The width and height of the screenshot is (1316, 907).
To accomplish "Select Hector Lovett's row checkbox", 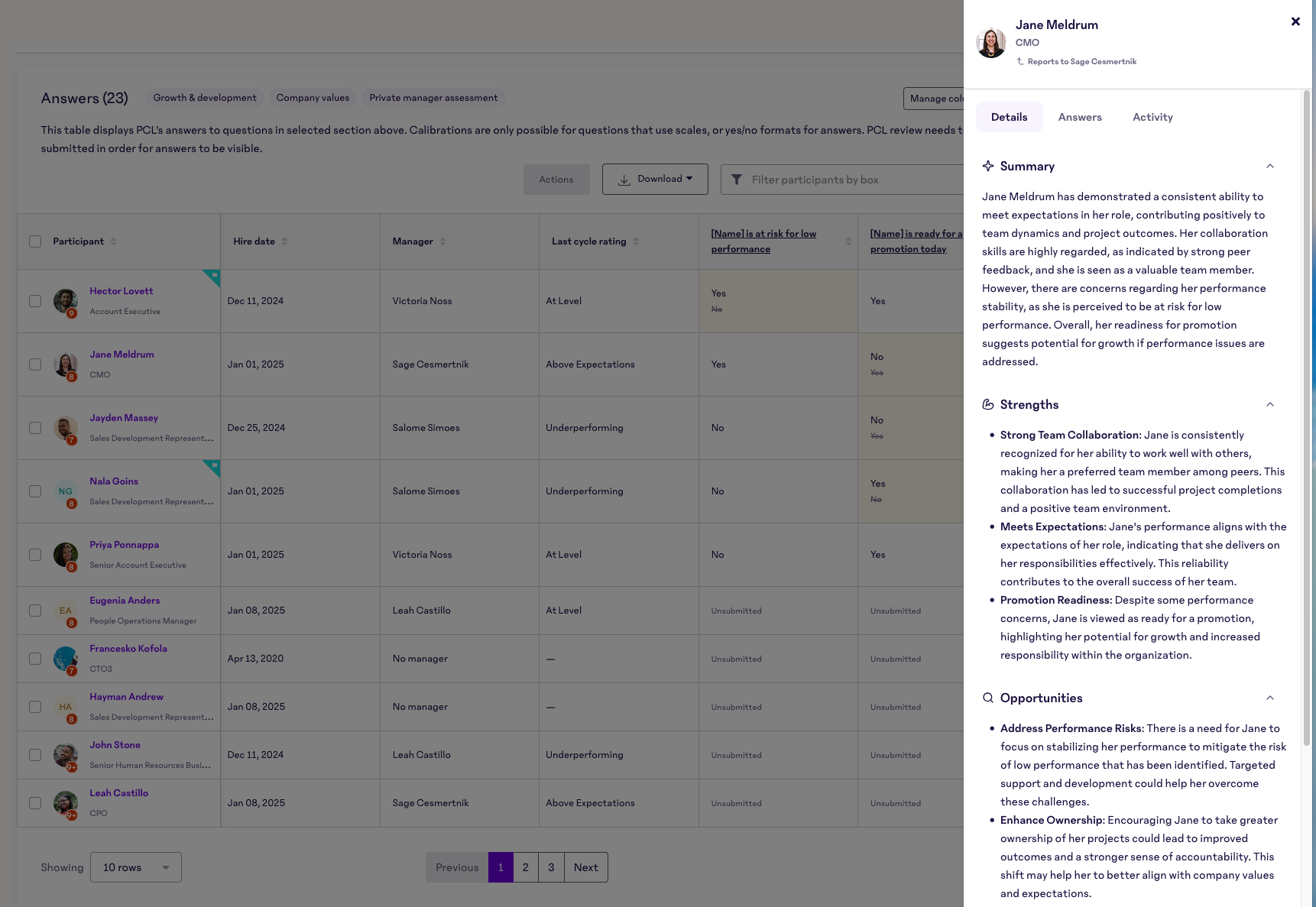I will pyautogui.click(x=35, y=301).
